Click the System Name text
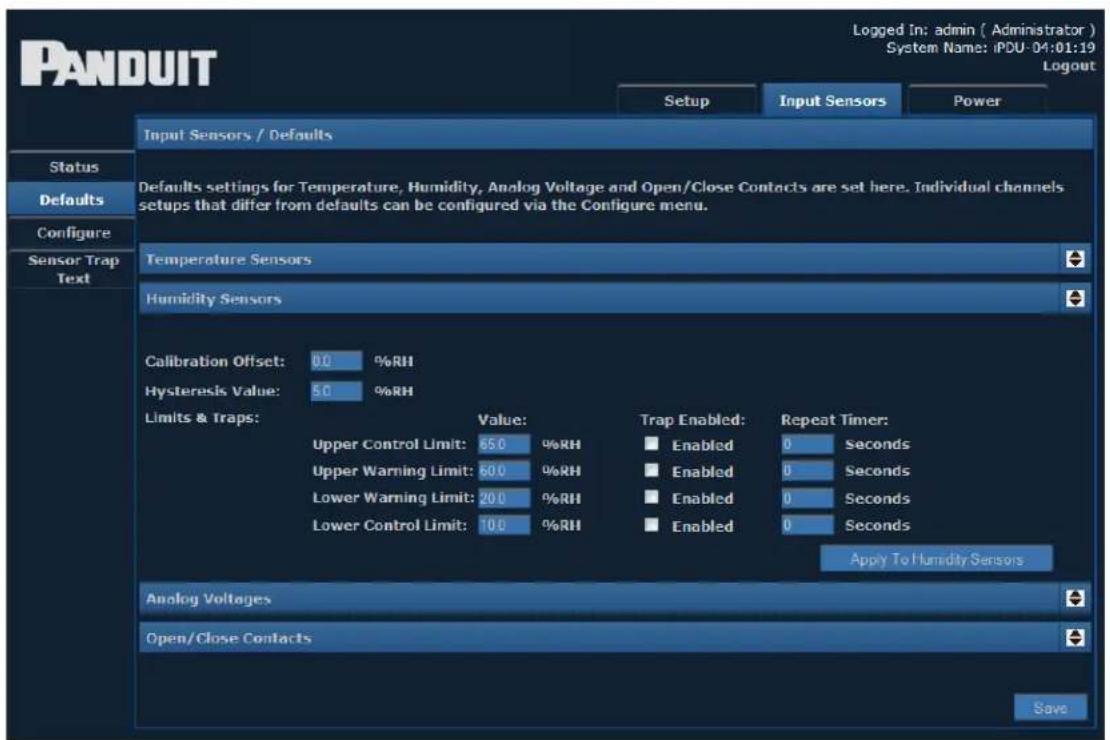This screenshot has width=1110, height=740. tap(990, 47)
